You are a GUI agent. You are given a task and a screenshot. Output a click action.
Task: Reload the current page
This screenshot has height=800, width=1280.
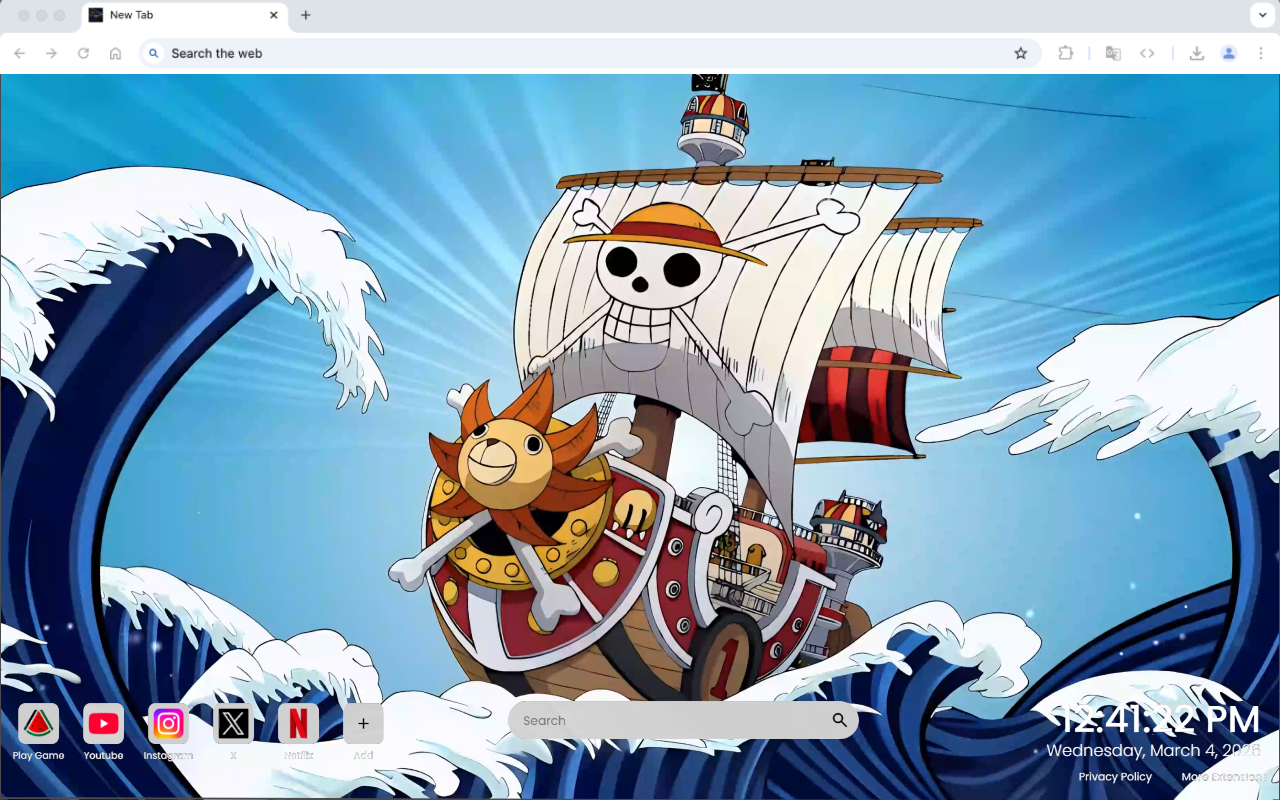(84, 53)
